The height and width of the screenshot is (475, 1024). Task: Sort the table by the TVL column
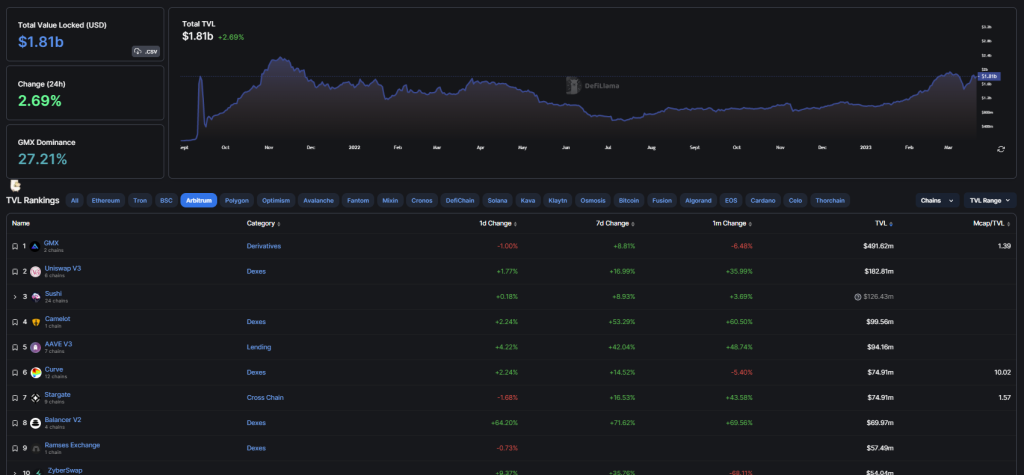coord(884,223)
